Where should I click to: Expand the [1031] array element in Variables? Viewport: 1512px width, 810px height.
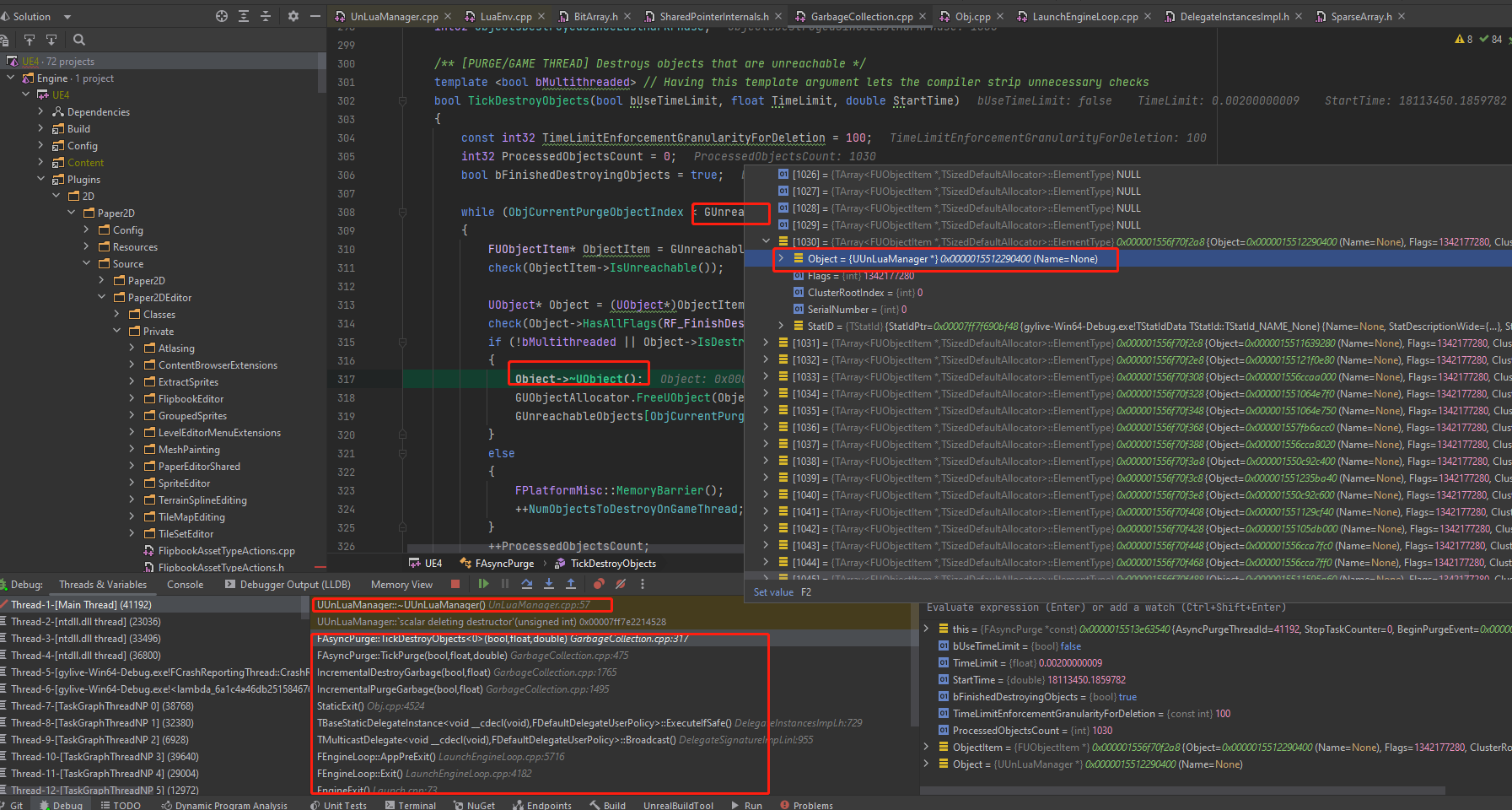coord(766,343)
